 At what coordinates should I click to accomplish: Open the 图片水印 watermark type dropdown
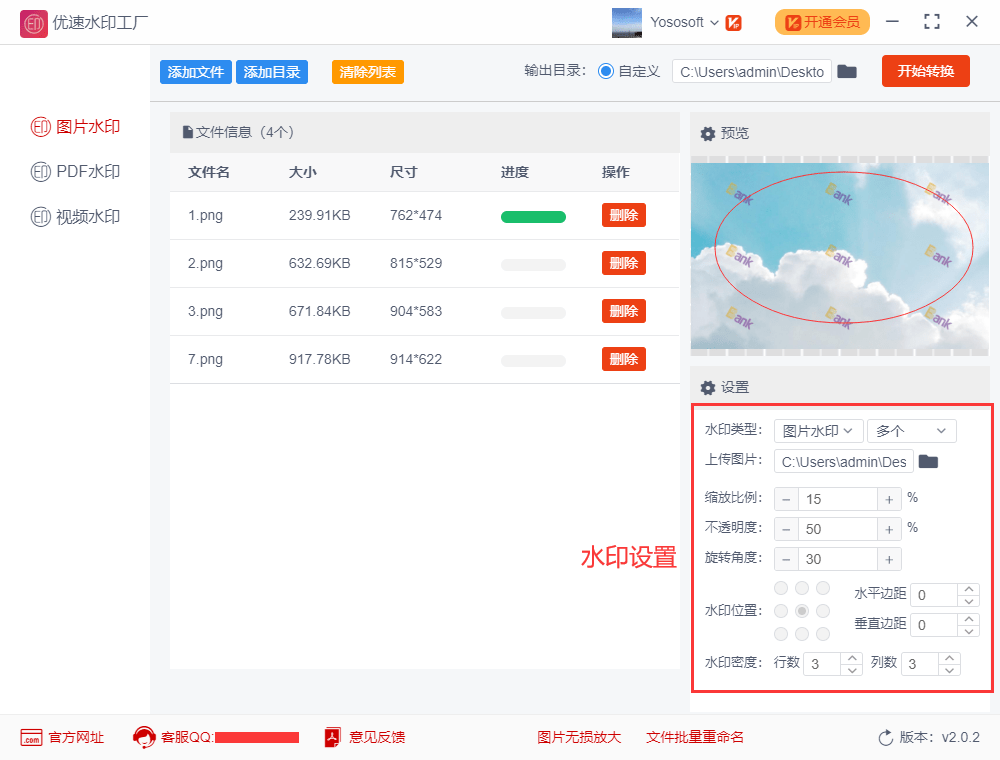pyautogui.click(x=818, y=431)
